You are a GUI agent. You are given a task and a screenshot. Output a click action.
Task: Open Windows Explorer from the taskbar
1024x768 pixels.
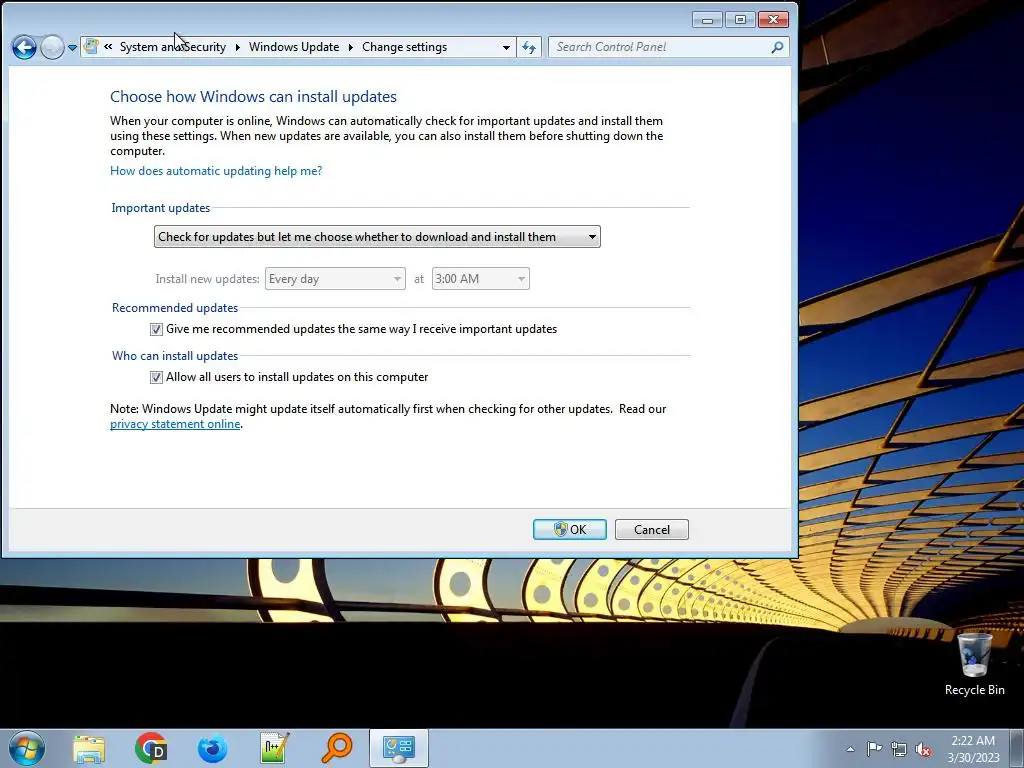pos(89,748)
